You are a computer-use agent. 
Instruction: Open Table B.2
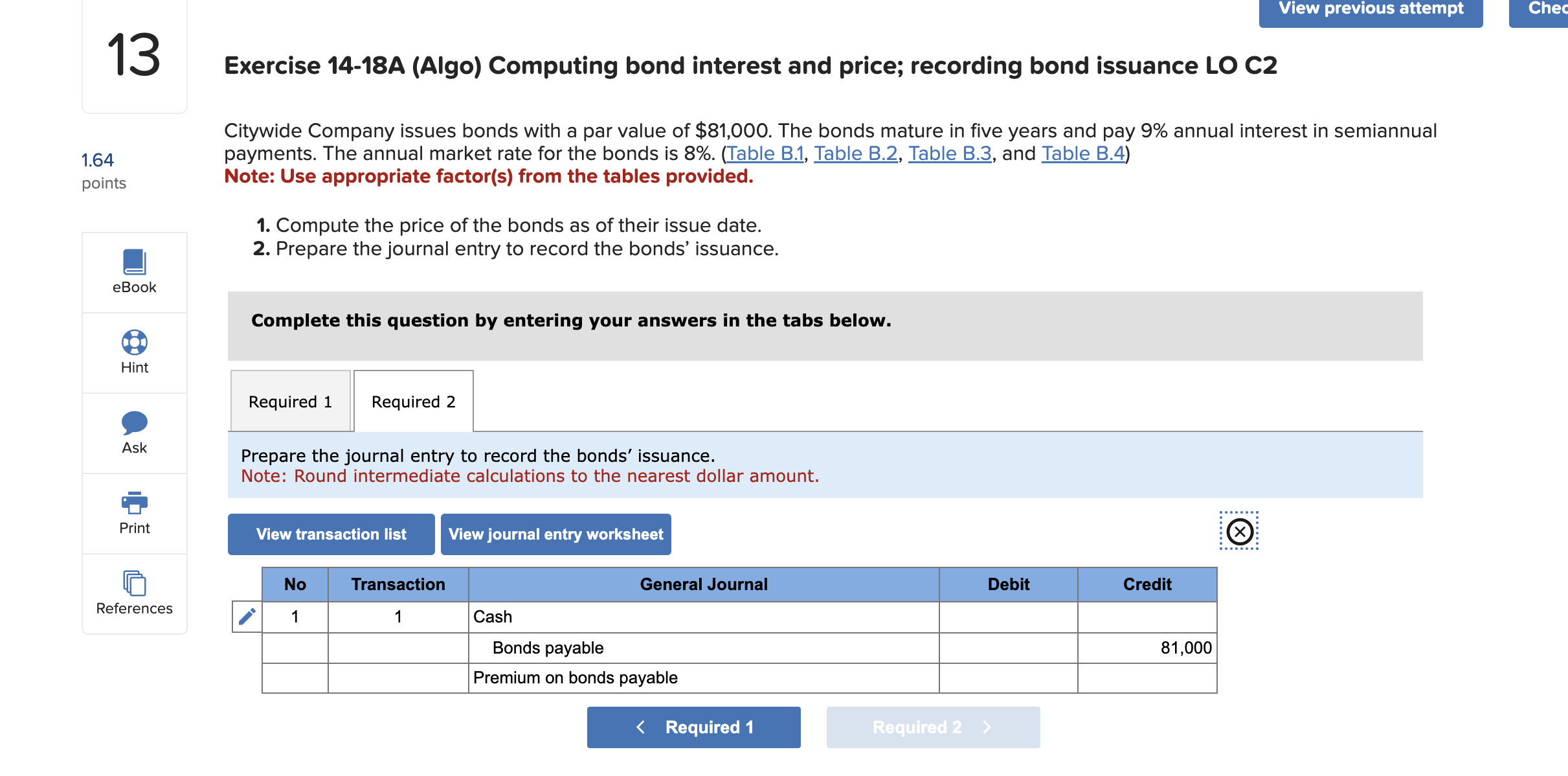(855, 153)
